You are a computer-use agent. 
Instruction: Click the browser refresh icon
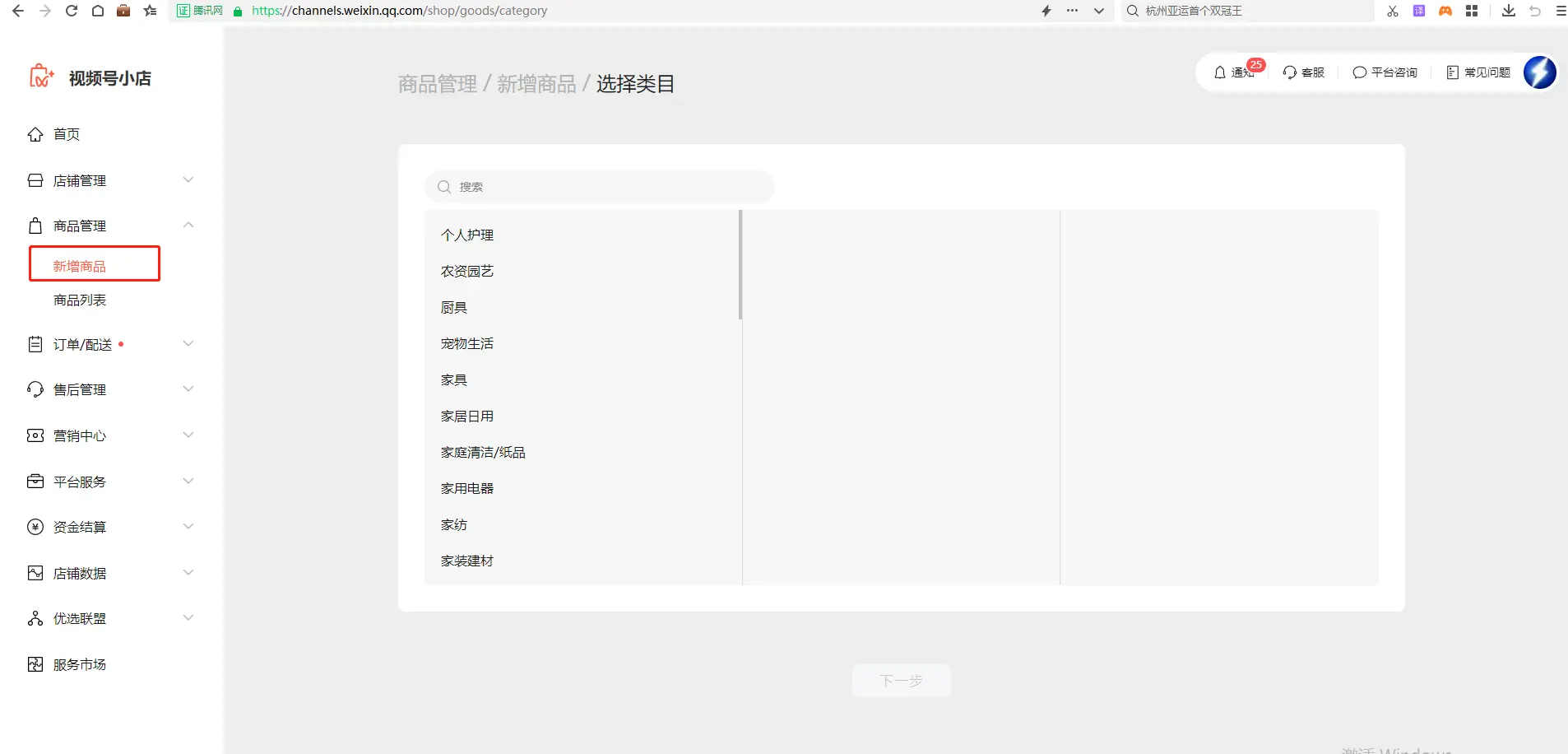tap(72, 11)
